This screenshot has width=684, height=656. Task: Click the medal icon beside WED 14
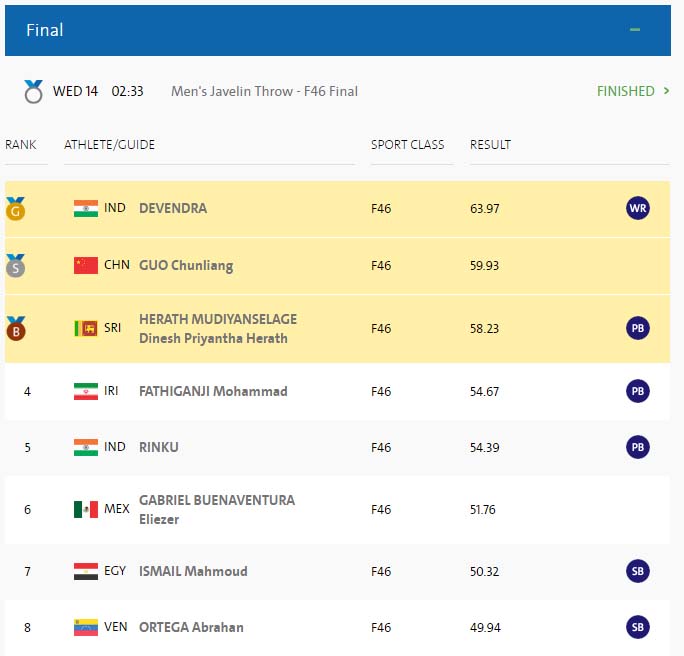[34, 92]
